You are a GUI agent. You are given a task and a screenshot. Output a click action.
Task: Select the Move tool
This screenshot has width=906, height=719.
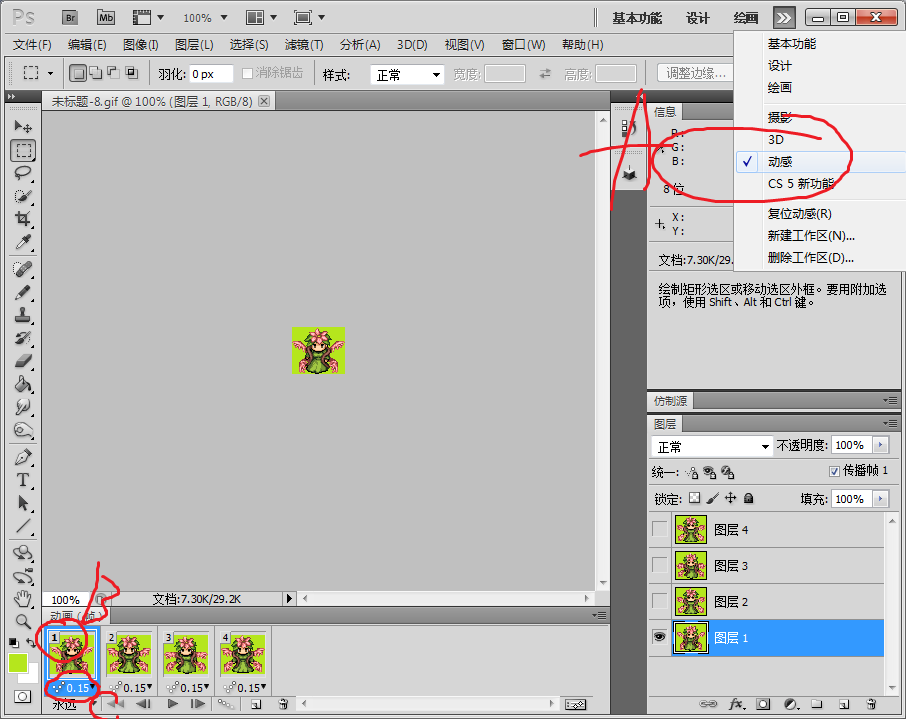(23, 127)
